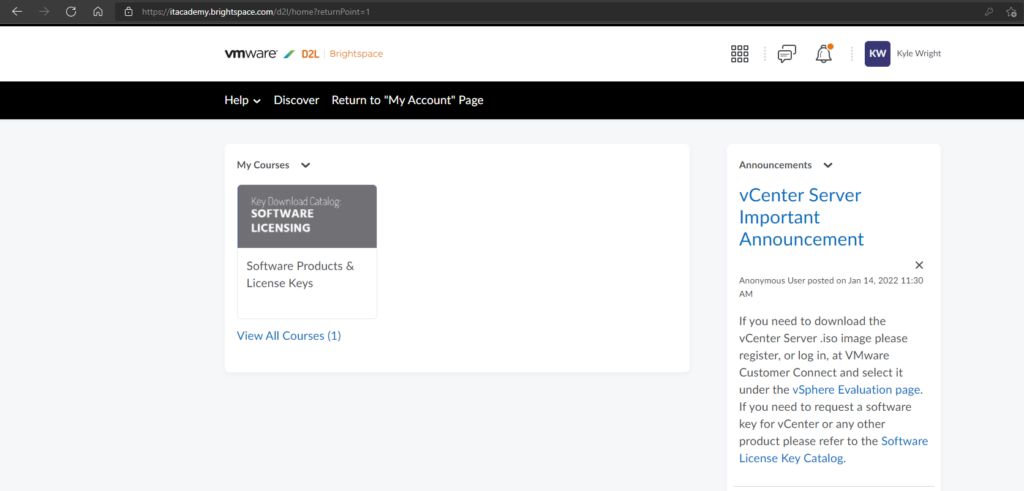Add page to favorites star icon
Screen dimensions: 1024x491
point(1012,11)
